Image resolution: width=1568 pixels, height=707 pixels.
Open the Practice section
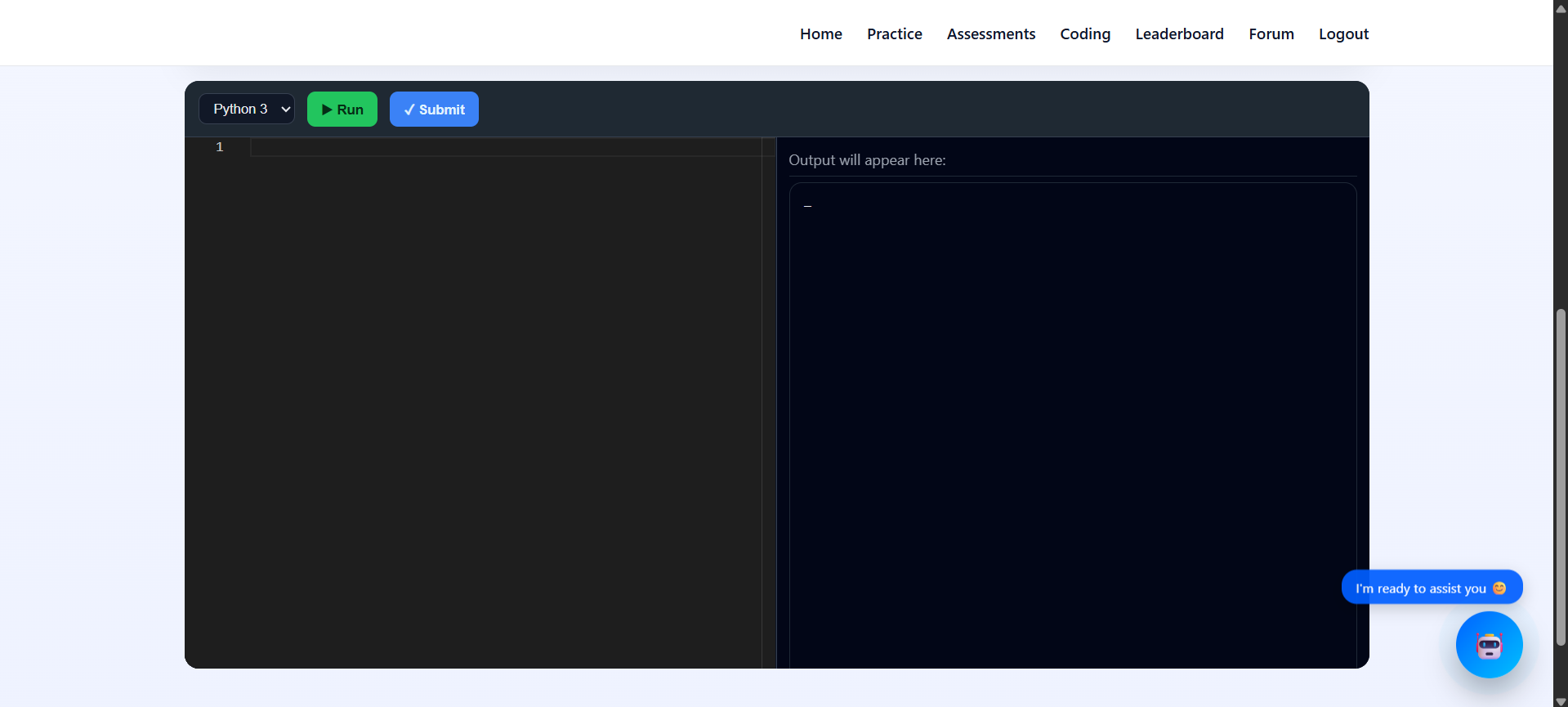894,34
